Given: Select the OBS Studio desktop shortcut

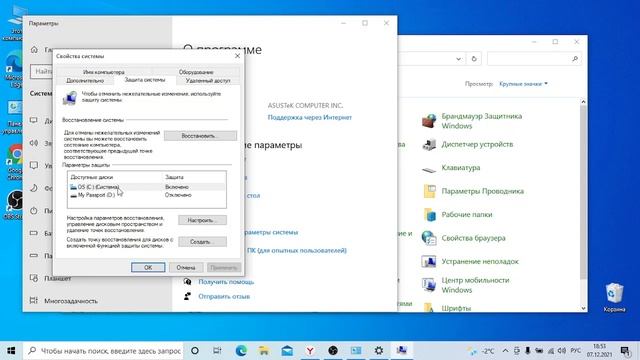Looking at the screenshot, I should [14, 205].
